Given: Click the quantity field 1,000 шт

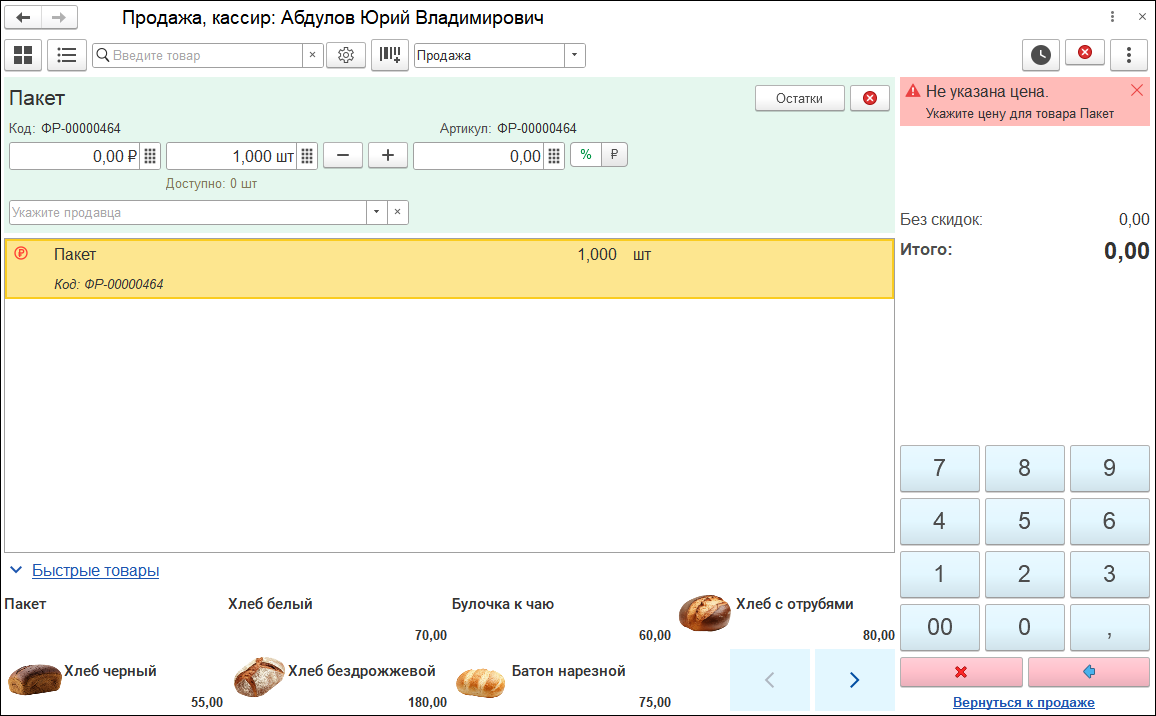Looking at the screenshot, I should pos(231,156).
